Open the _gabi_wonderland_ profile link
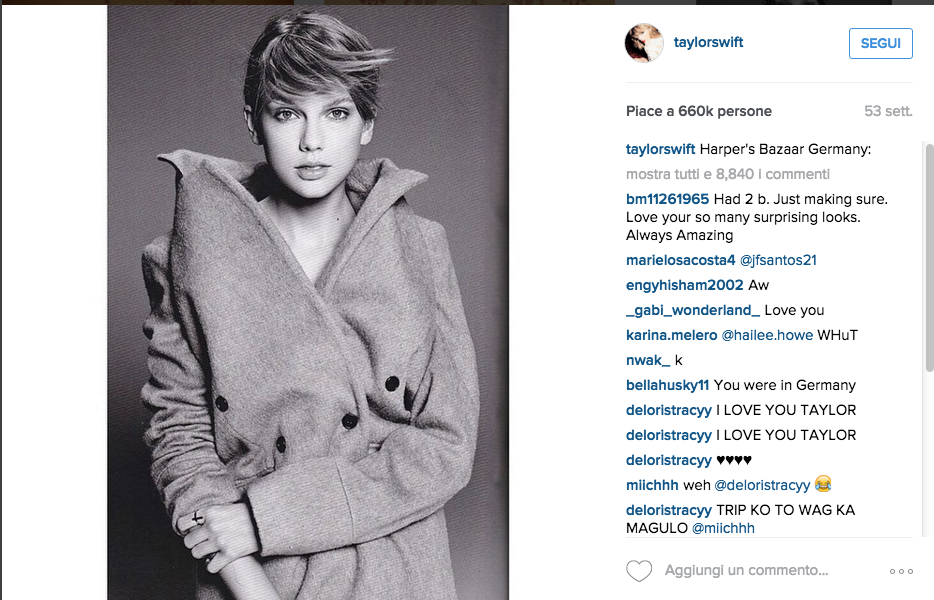 pos(693,310)
